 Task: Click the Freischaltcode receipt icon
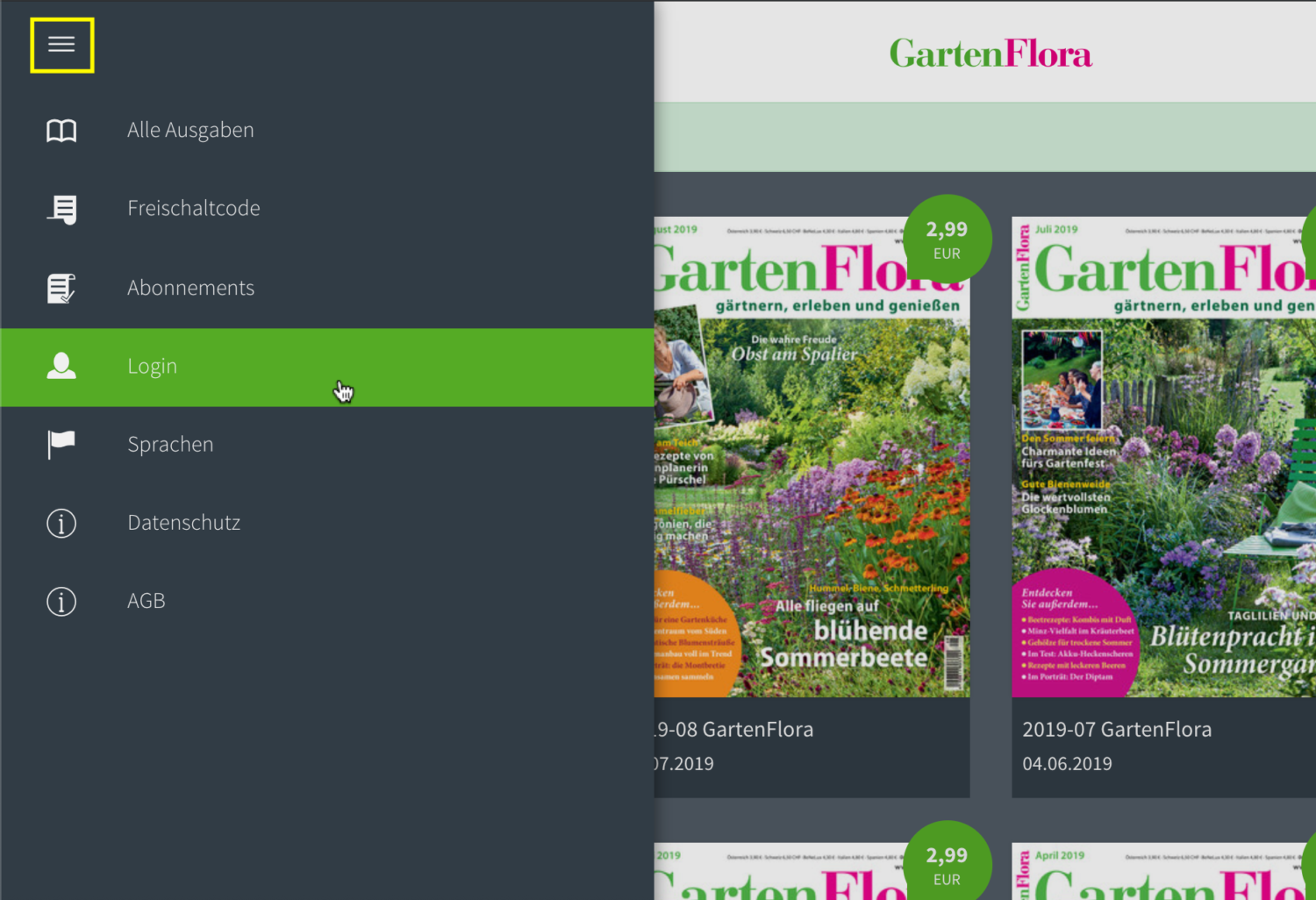(61, 209)
